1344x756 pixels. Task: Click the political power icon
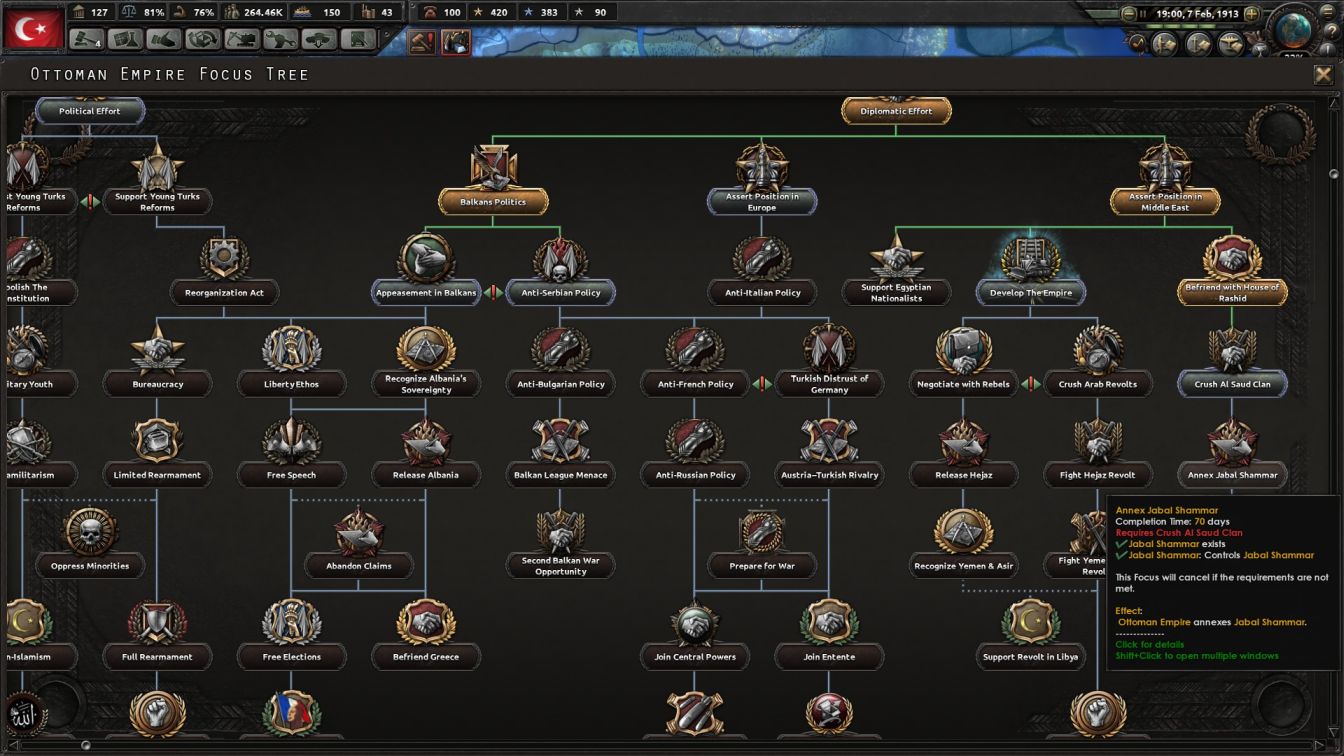(x=80, y=13)
